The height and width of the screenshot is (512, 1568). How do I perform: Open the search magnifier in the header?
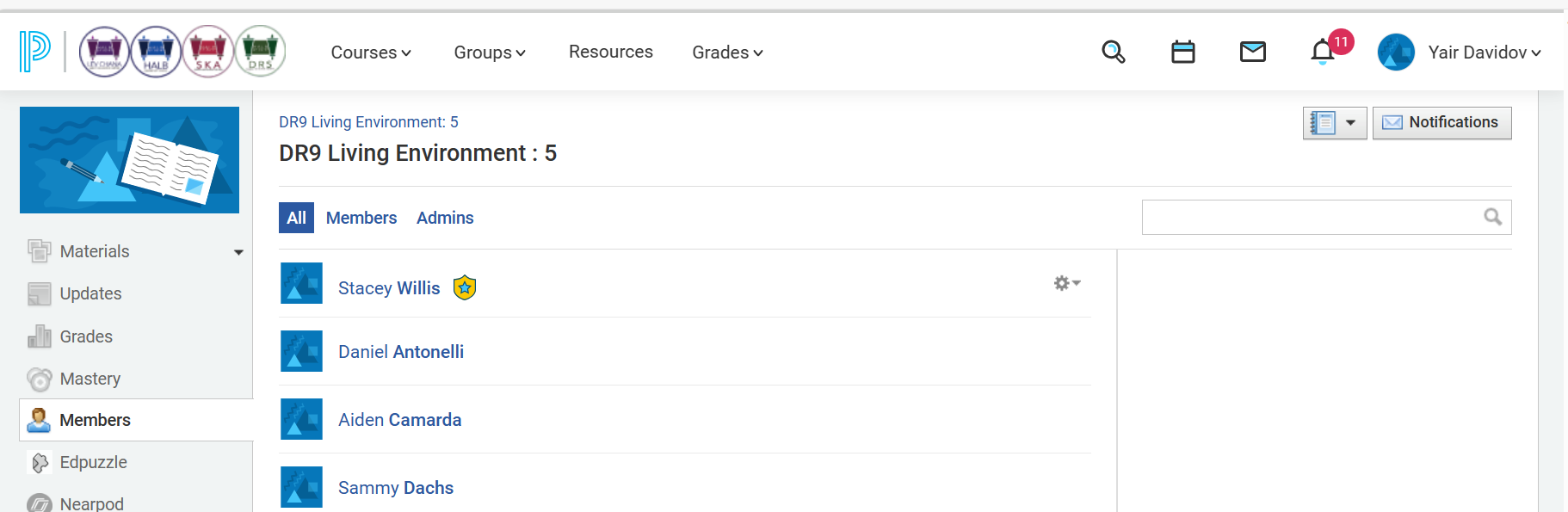[1113, 52]
